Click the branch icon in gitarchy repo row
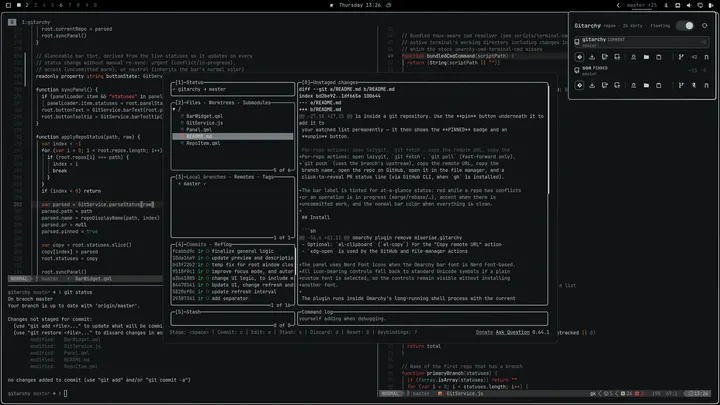Viewport: 720px width, 405px height. tap(681, 57)
